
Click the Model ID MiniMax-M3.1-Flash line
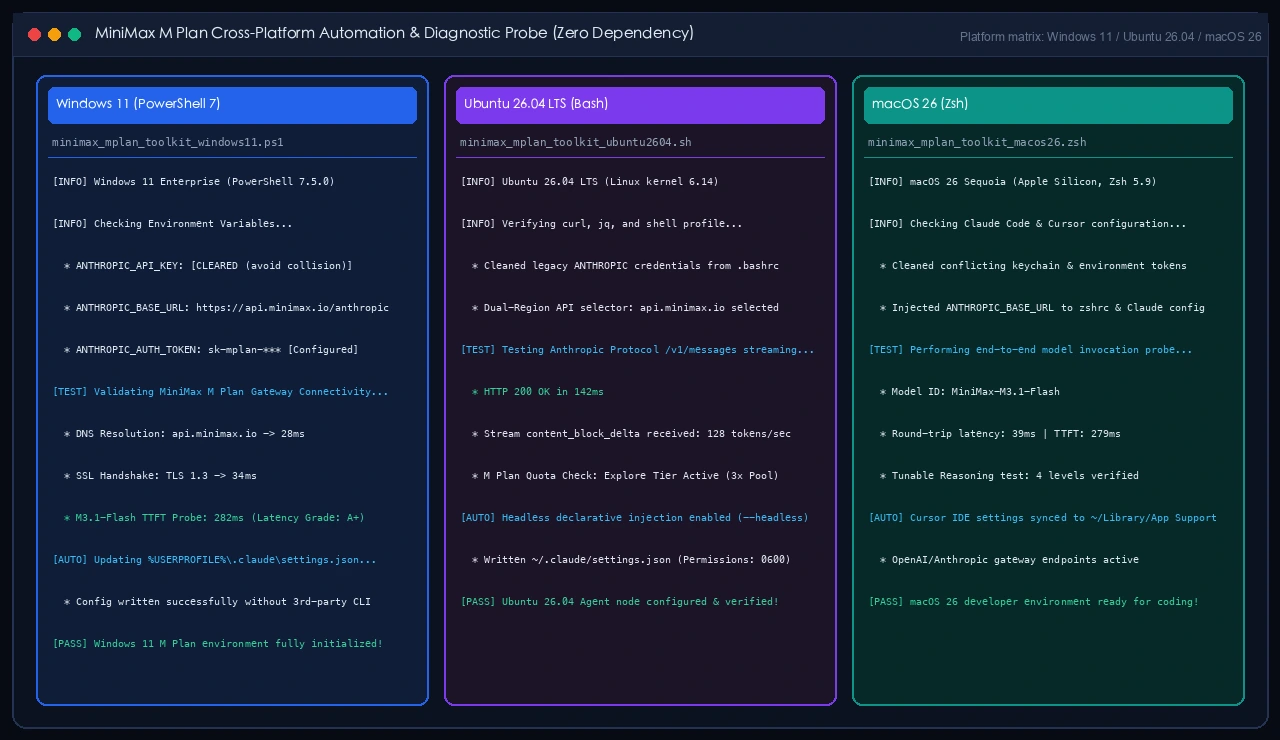click(x=969, y=392)
